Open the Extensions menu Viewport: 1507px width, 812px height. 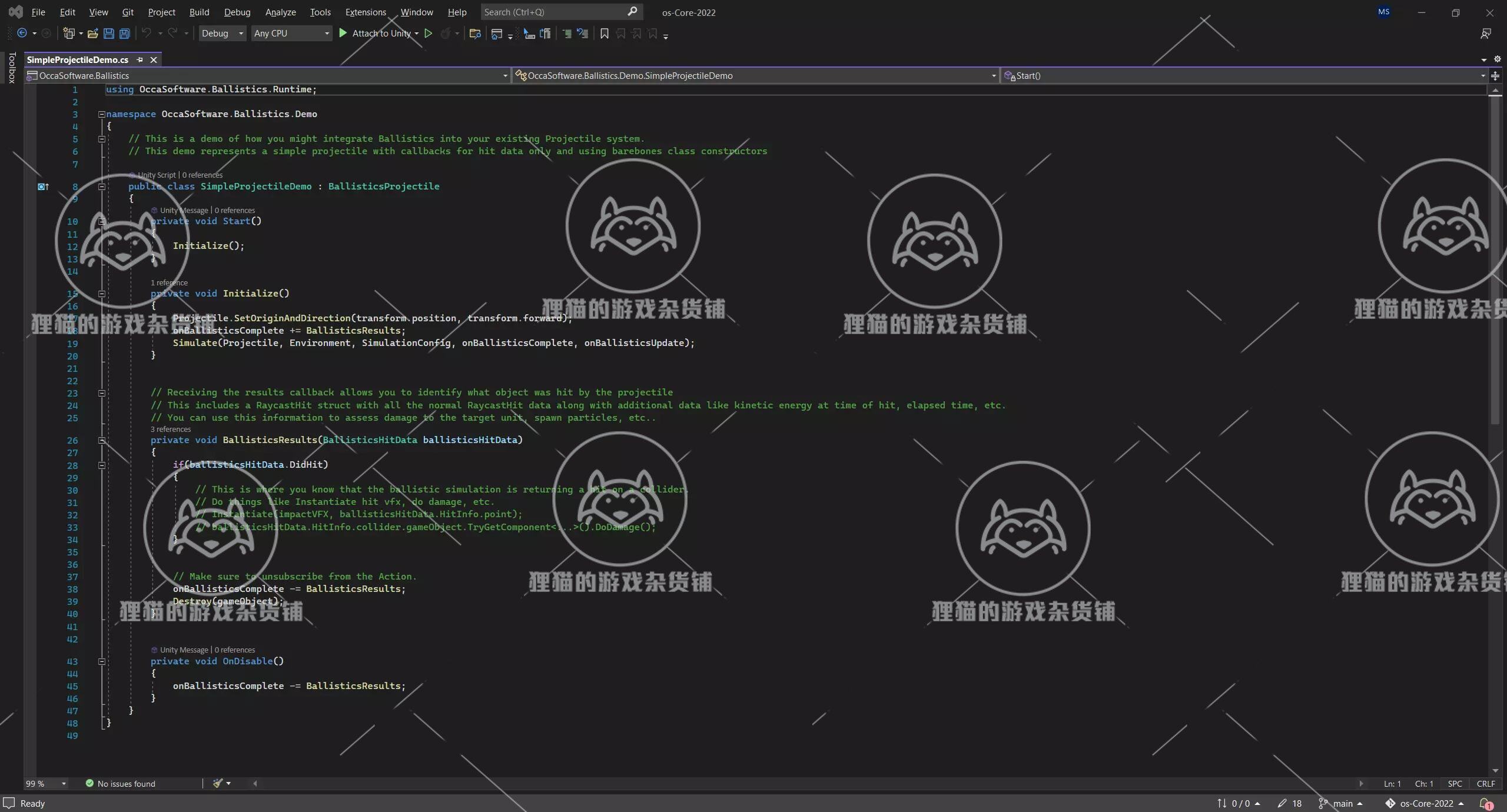pos(366,12)
